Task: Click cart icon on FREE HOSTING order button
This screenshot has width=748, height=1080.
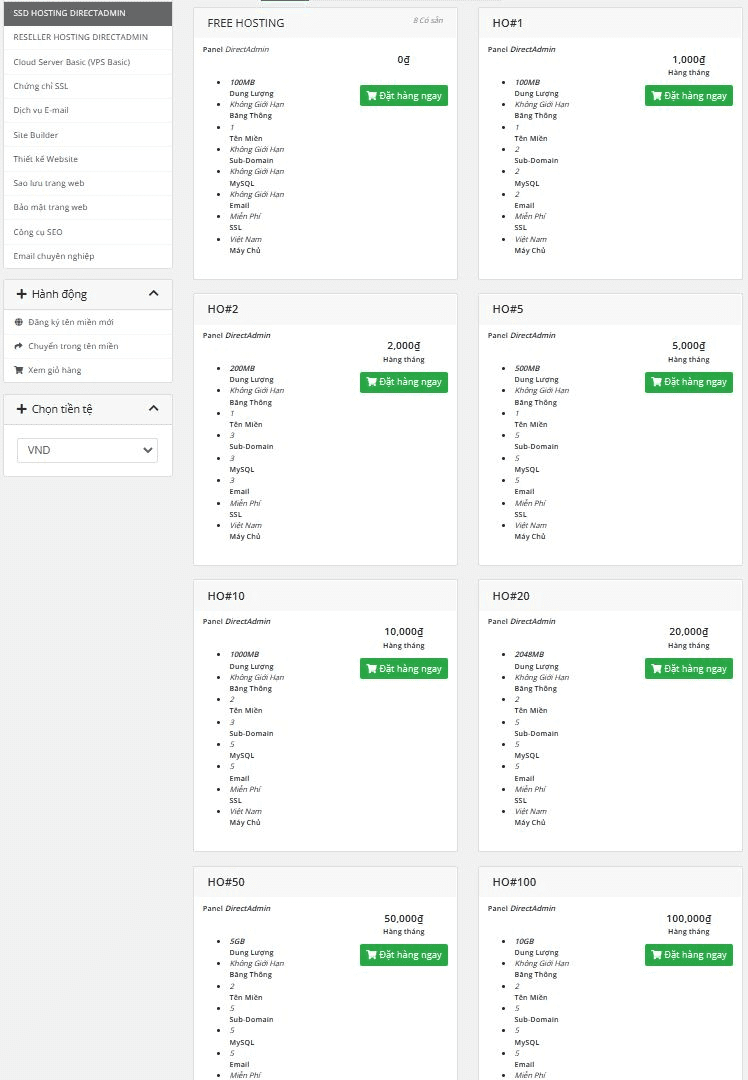Action: point(372,96)
